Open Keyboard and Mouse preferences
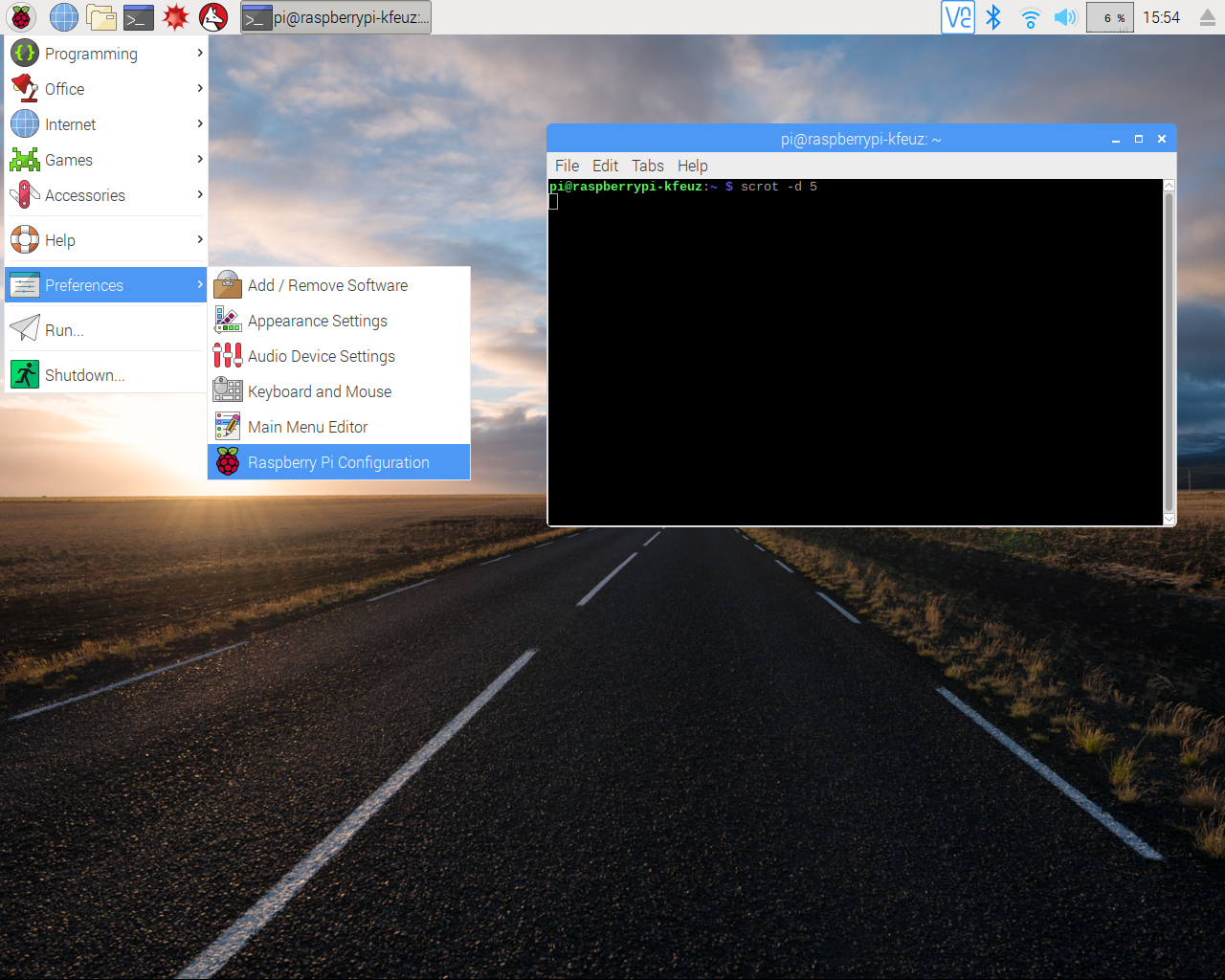This screenshot has height=980, width=1225. tap(339, 391)
